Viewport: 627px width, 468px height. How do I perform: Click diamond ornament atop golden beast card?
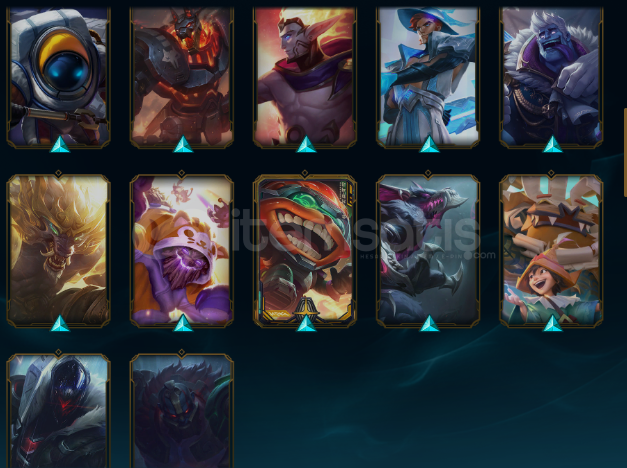coord(58,174)
